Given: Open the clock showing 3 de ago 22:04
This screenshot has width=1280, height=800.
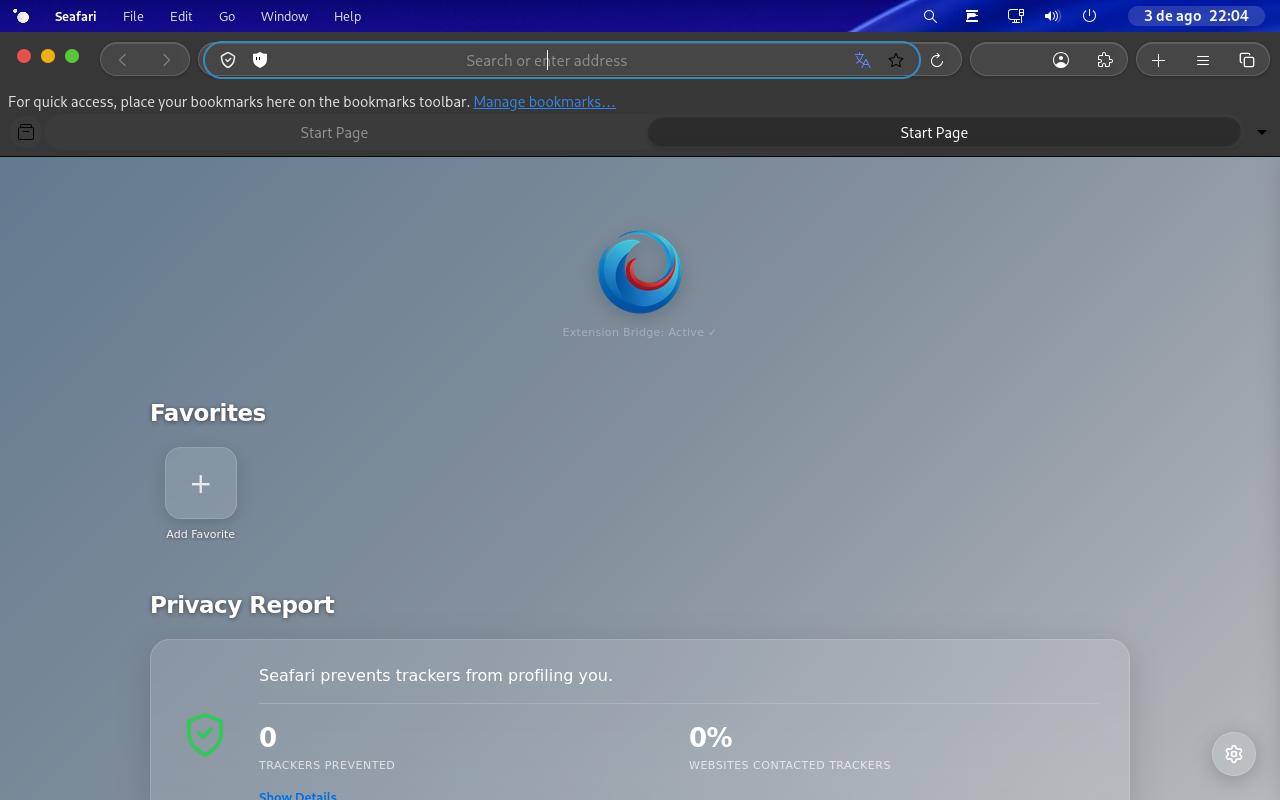Looking at the screenshot, I should point(1196,16).
